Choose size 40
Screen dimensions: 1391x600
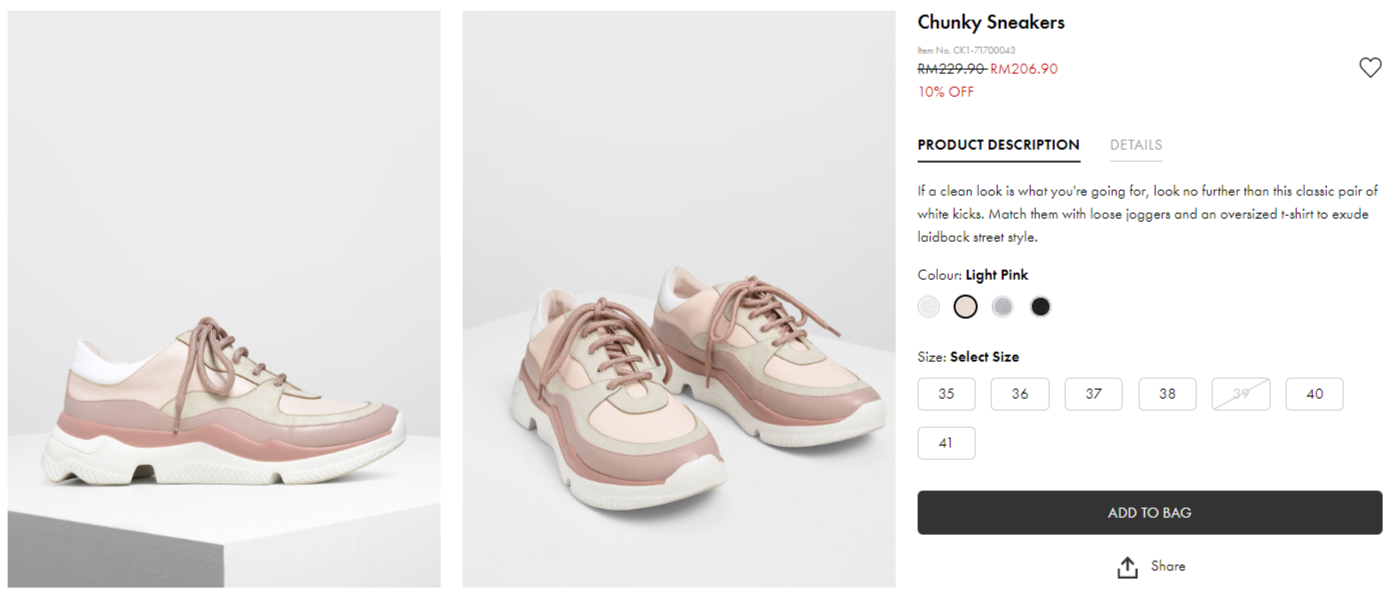[1314, 394]
